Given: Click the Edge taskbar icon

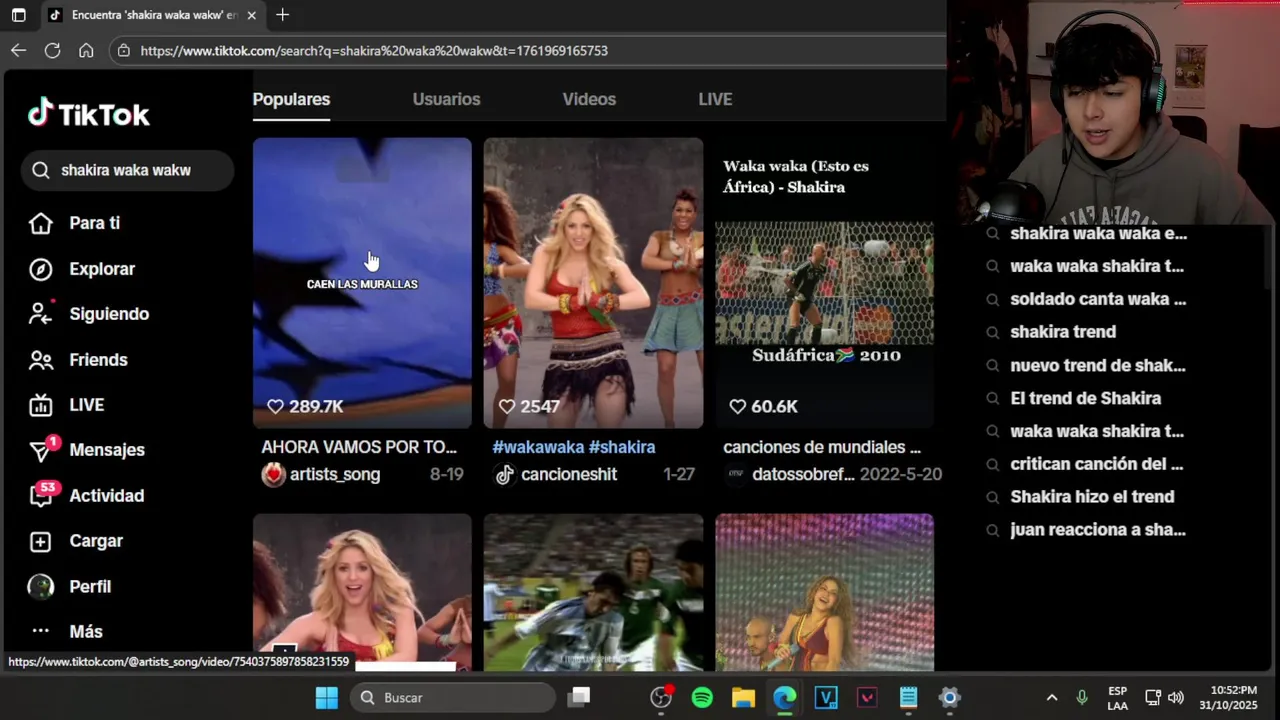Looking at the screenshot, I should click(785, 698).
